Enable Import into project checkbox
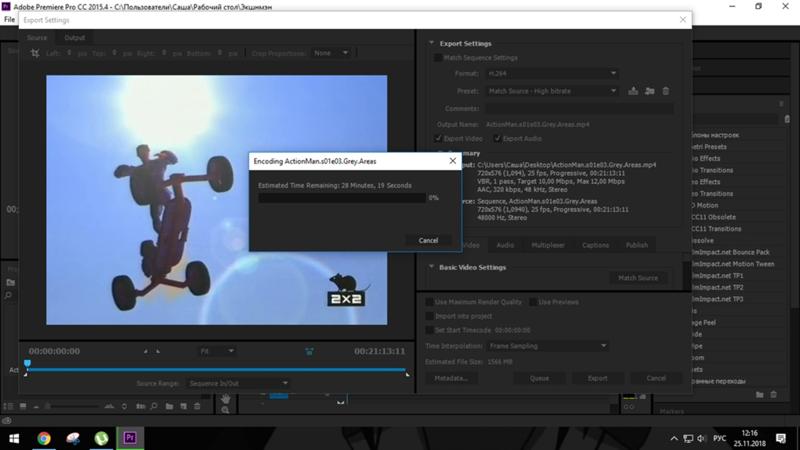The image size is (800, 450). [x=430, y=316]
